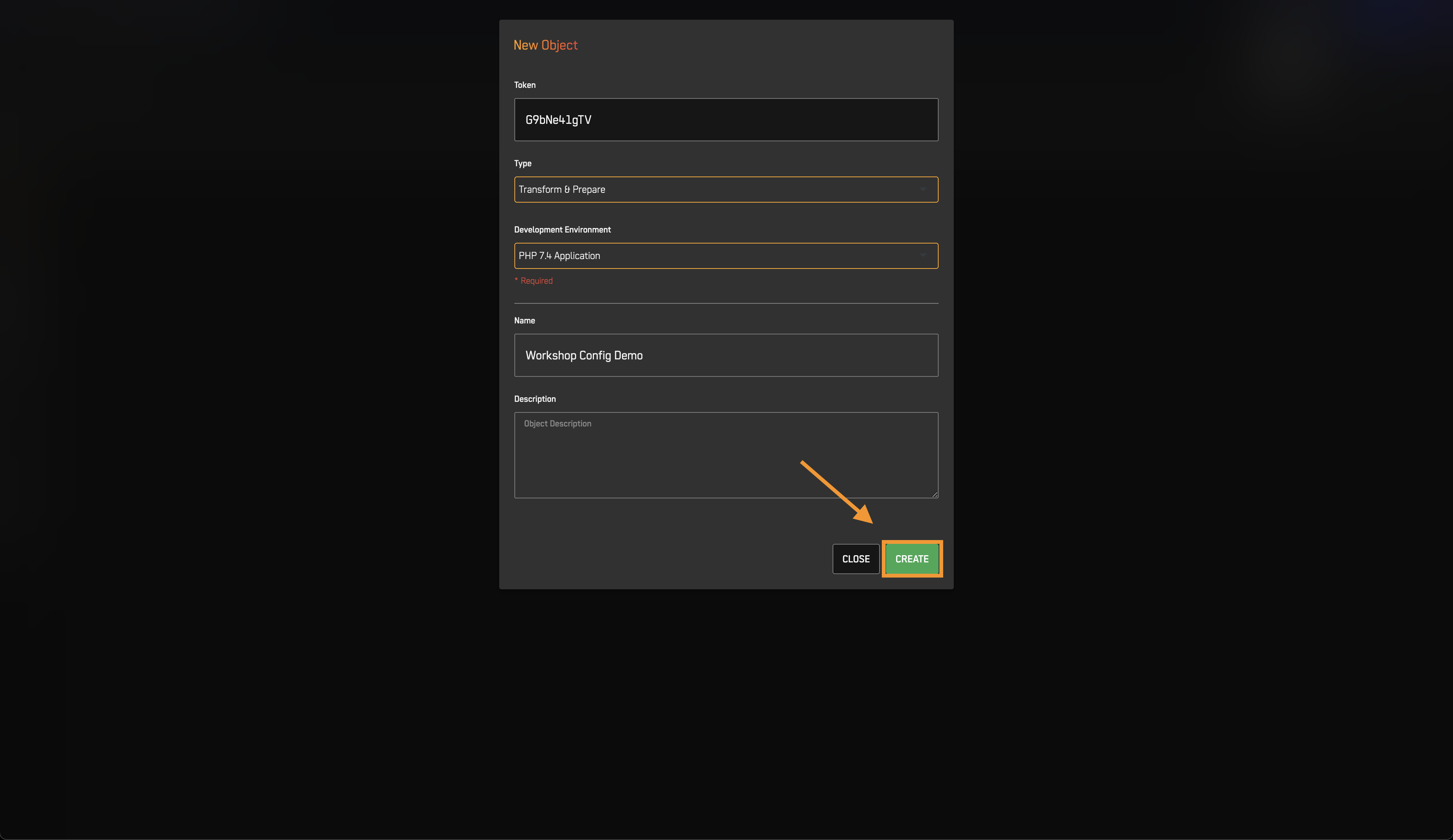
Task: Click the Type dropdown arrow
Action: click(923, 189)
